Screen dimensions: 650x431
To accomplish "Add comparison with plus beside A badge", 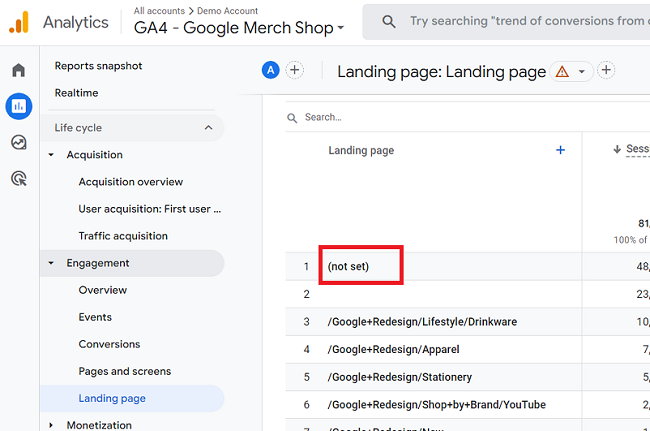I will pos(295,70).
